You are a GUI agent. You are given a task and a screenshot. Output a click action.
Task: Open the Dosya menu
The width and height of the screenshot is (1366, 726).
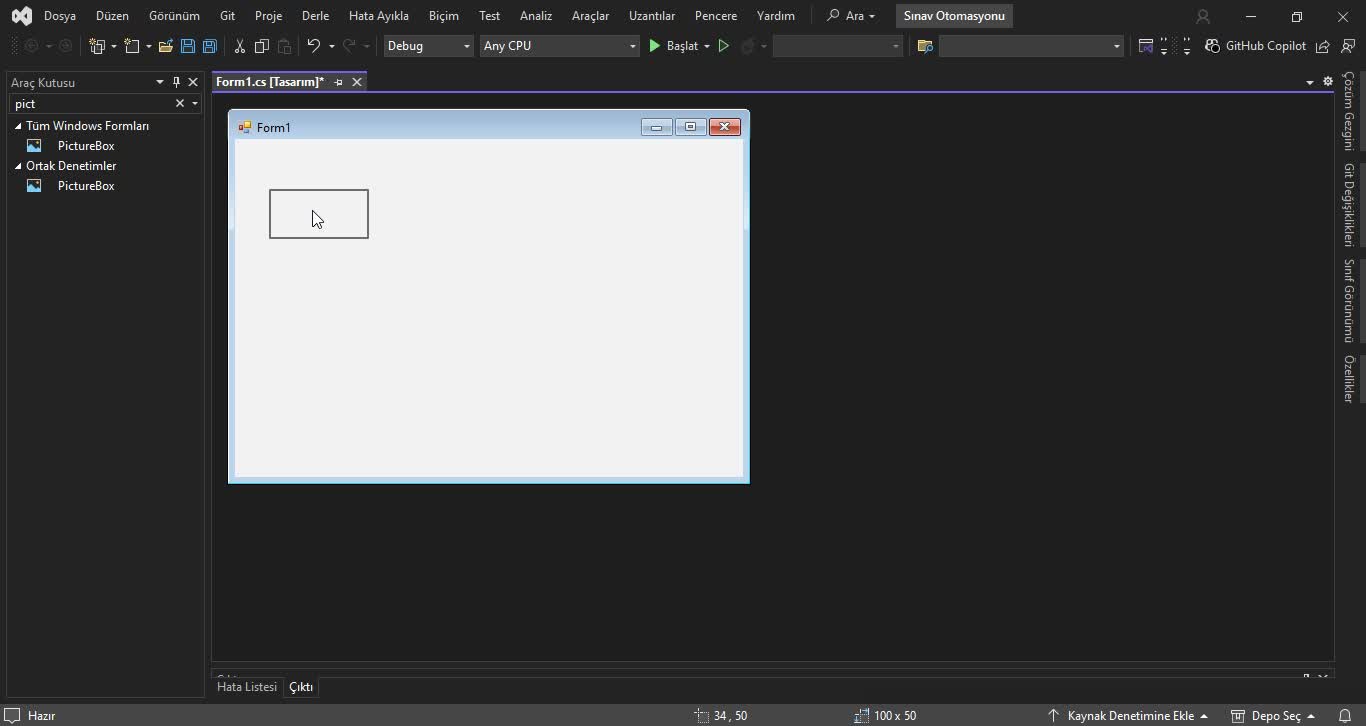point(60,16)
